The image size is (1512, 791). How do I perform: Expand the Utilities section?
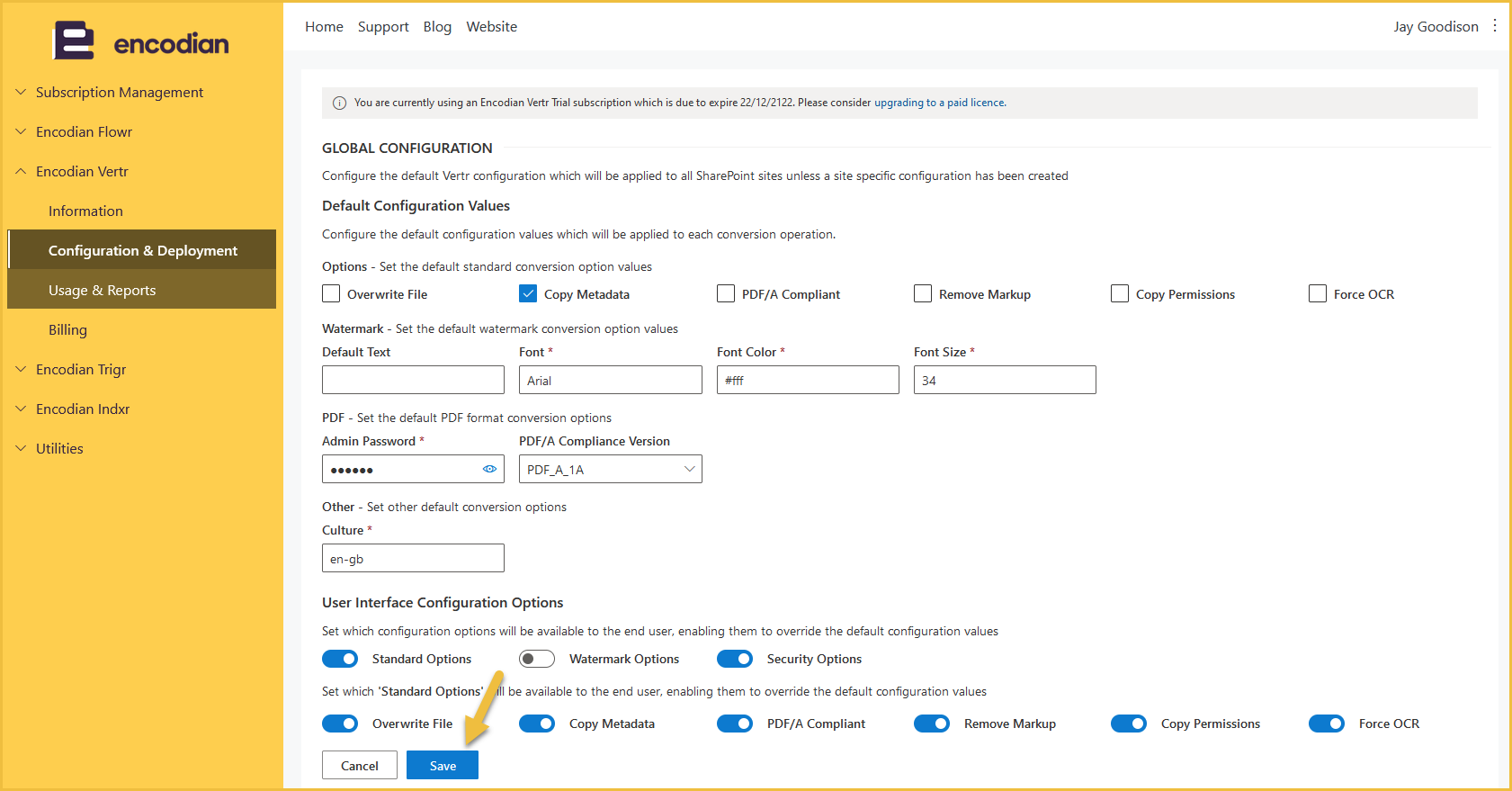[142, 448]
